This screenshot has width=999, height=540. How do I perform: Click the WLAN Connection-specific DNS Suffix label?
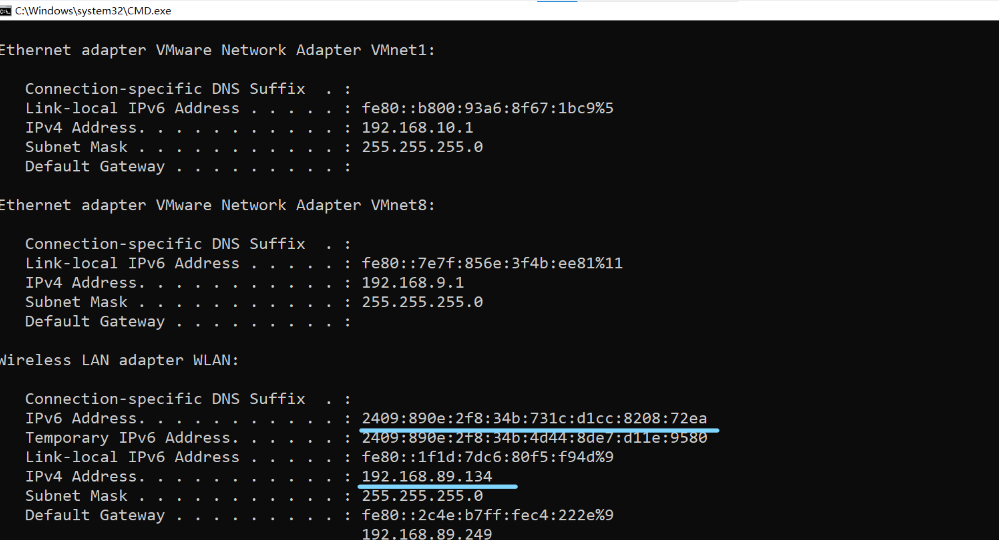pyautogui.click(x=165, y=399)
